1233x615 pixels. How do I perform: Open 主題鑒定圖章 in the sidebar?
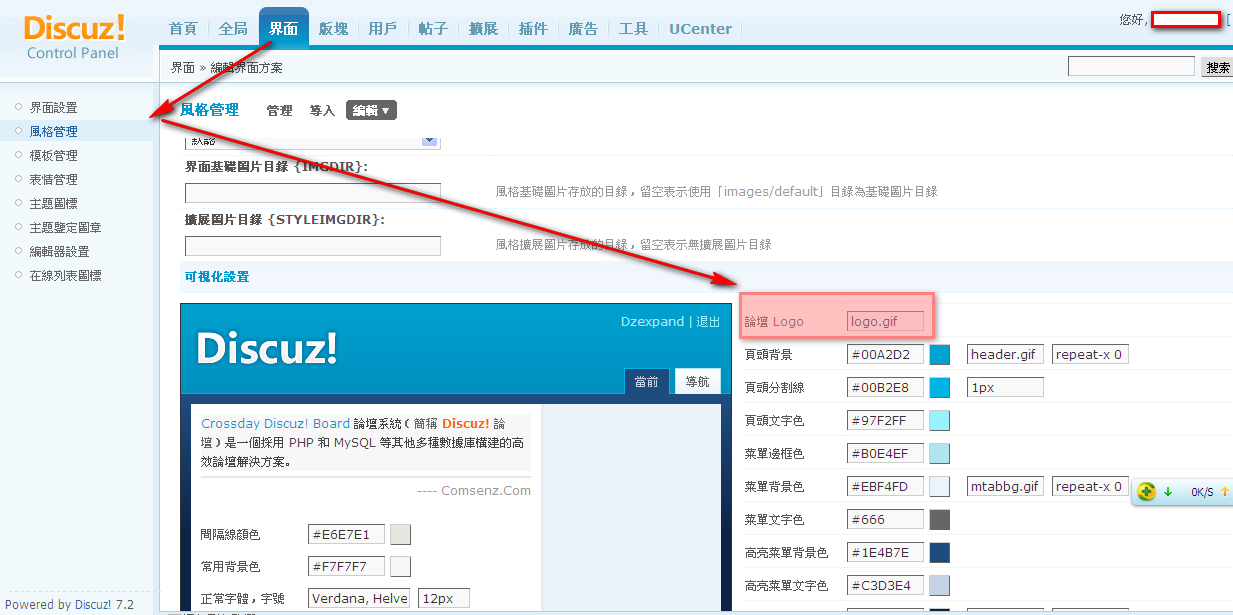tap(66, 227)
